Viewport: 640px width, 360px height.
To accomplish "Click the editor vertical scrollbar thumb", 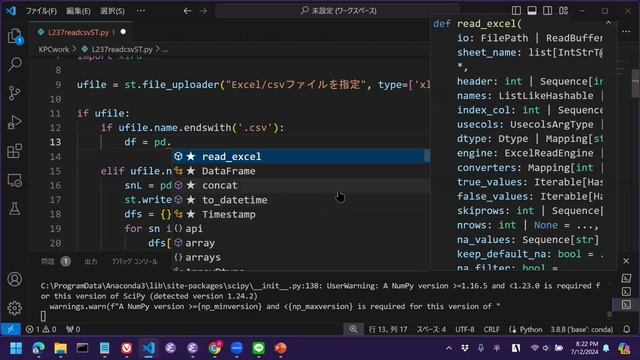I will tap(636, 84).
